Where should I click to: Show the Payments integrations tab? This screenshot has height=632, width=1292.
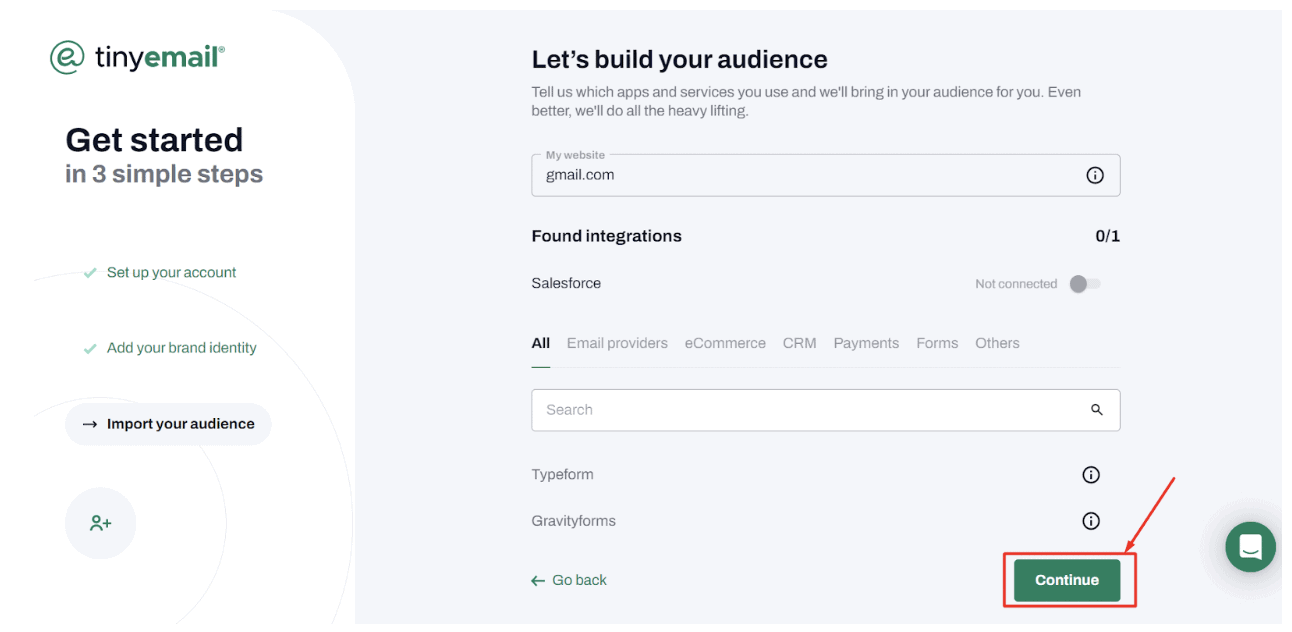tap(866, 343)
